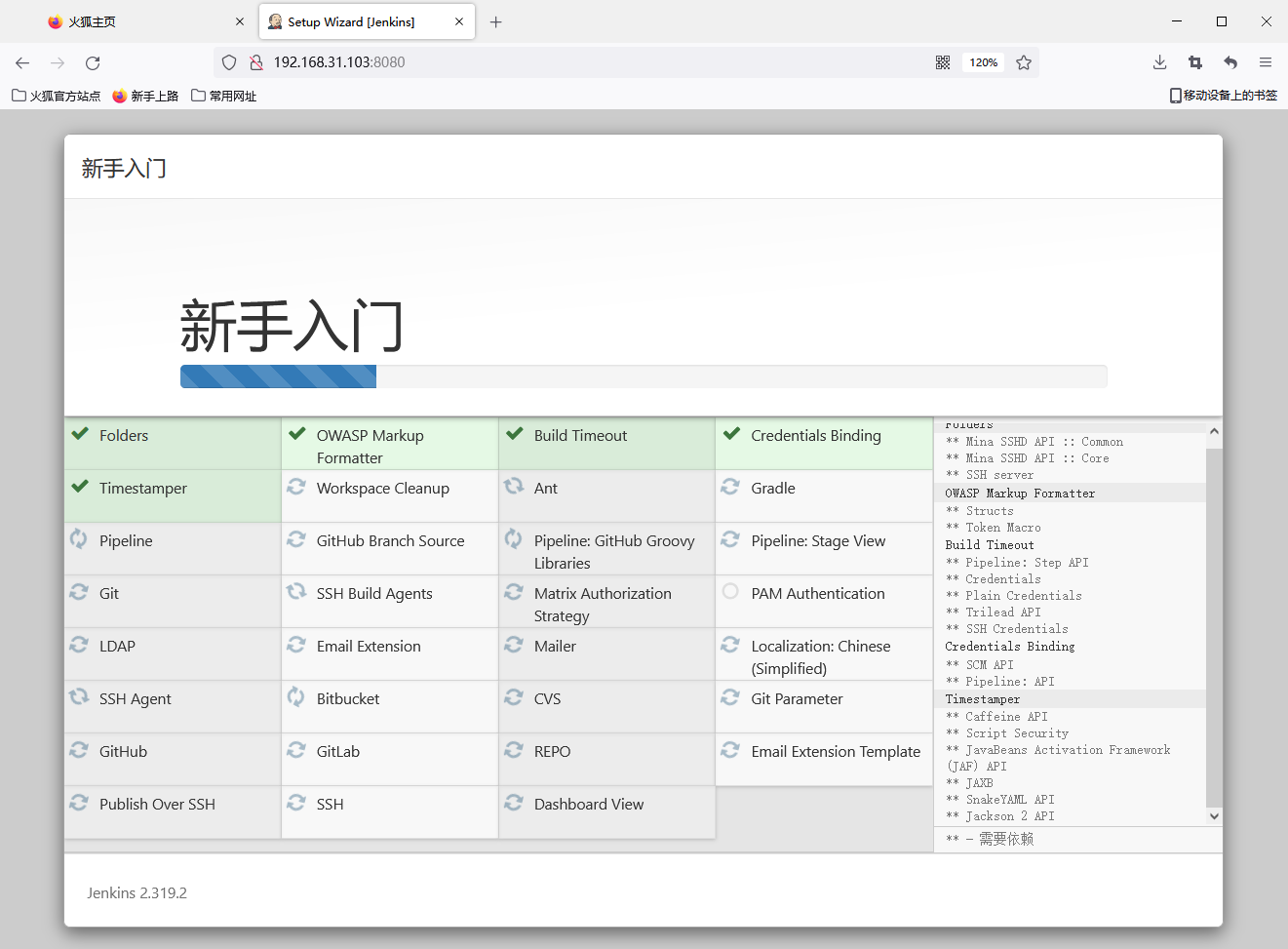
Task: Click the browser back arrow icon
Action: (x=22, y=62)
